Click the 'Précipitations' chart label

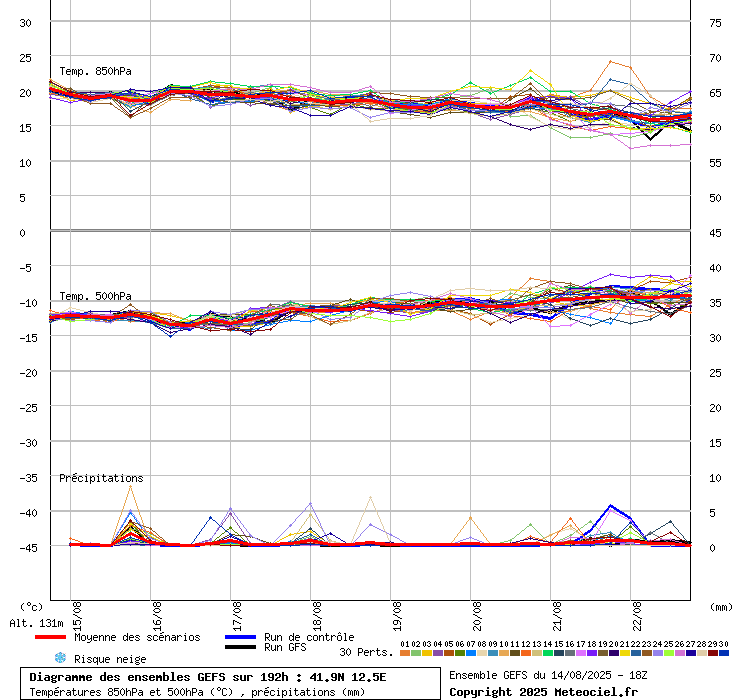coord(101,478)
